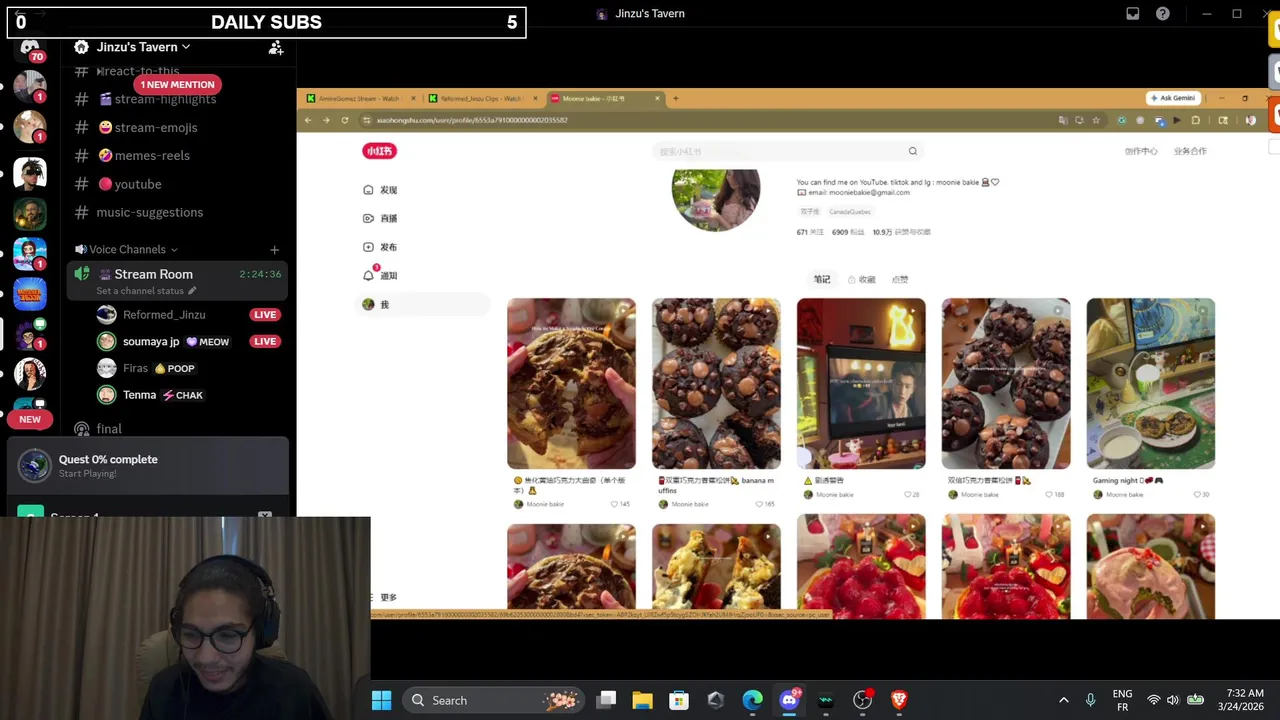Viewport: 1280px width, 720px height.
Task: Open the memes-reels channel
Action: click(x=144, y=156)
